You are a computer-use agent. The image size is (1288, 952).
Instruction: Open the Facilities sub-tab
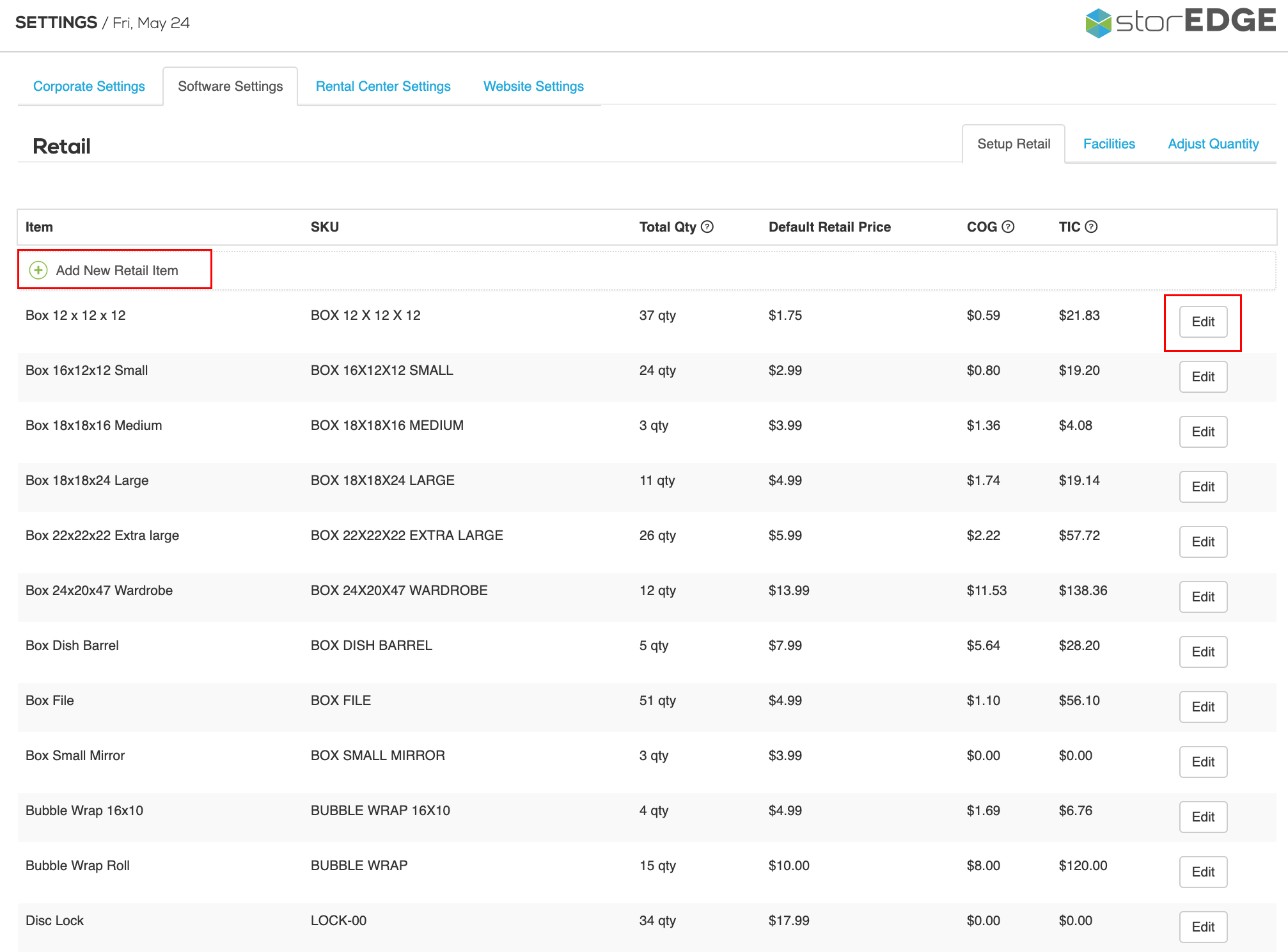pyautogui.click(x=1109, y=144)
